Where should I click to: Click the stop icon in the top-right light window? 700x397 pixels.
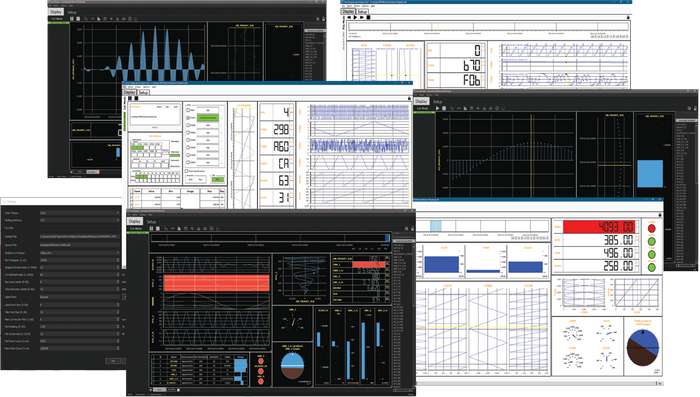tap(368, 17)
